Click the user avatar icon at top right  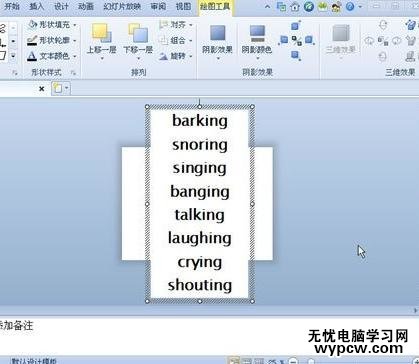point(336,7)
